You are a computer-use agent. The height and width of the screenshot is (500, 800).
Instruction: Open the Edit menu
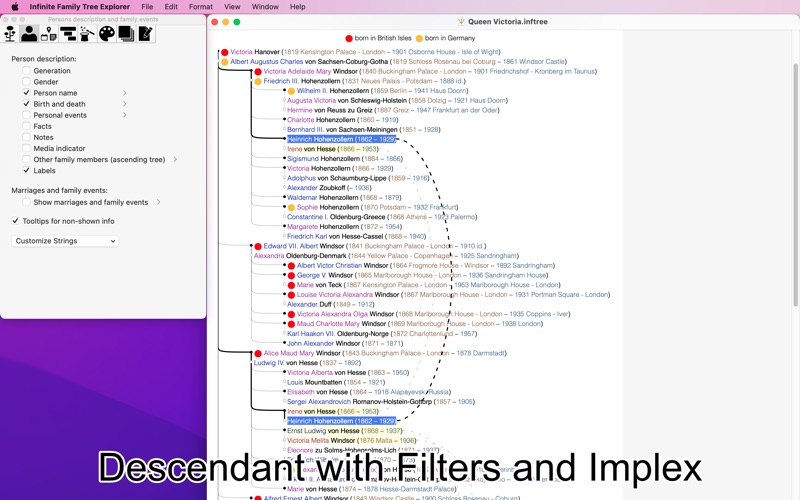point(171,7)
